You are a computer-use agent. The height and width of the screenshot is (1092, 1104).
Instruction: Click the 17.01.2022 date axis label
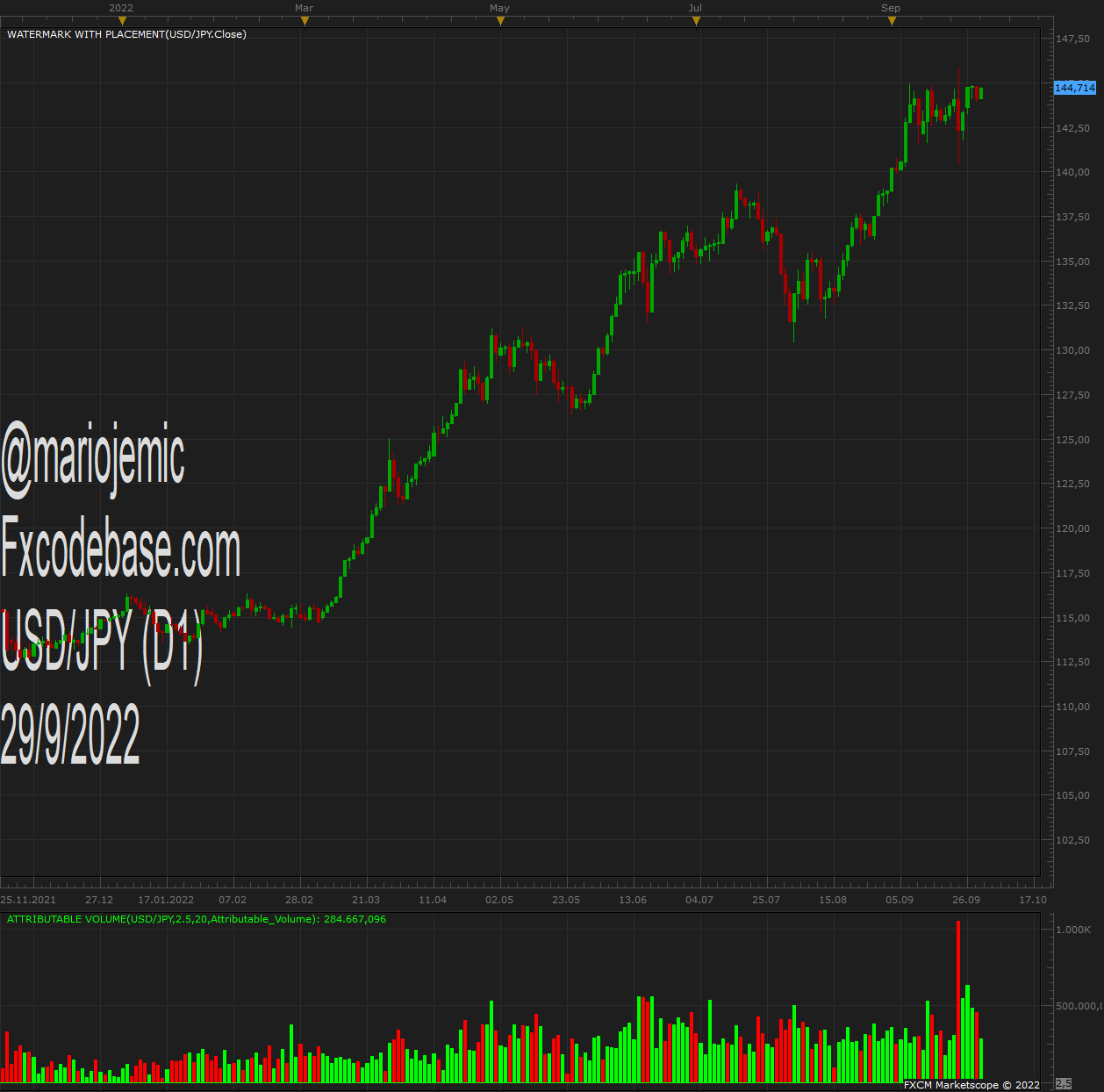tap(166, 900)
